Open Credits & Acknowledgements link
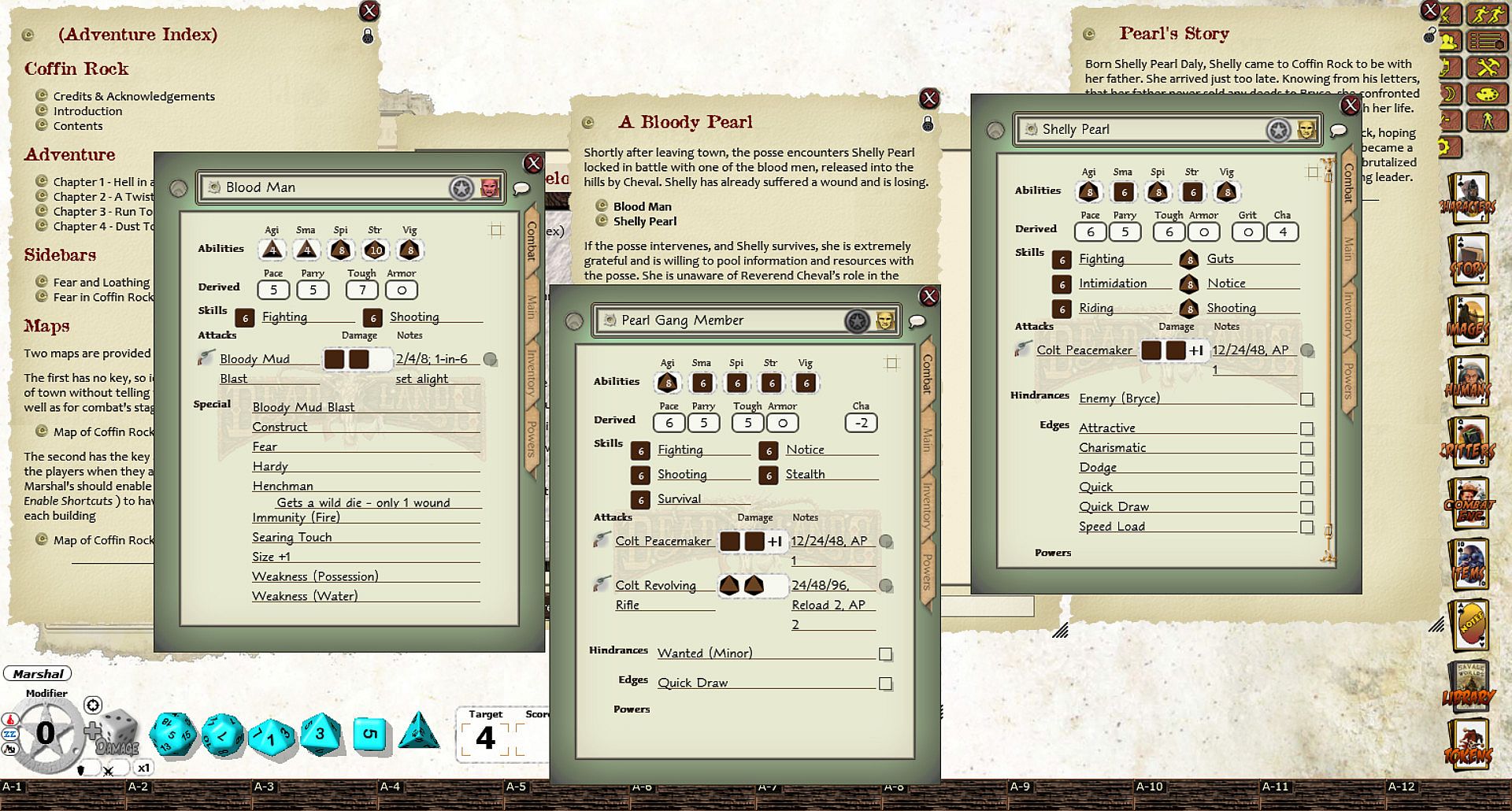Viewport: 1512px width, 811px height. 134,96
